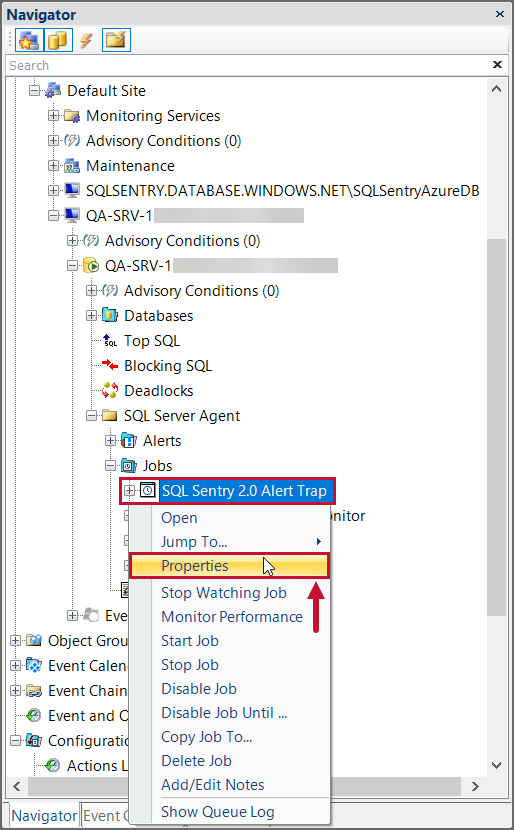Collapse the Jobs node
The image size is (514, 830).
(110, 466)
